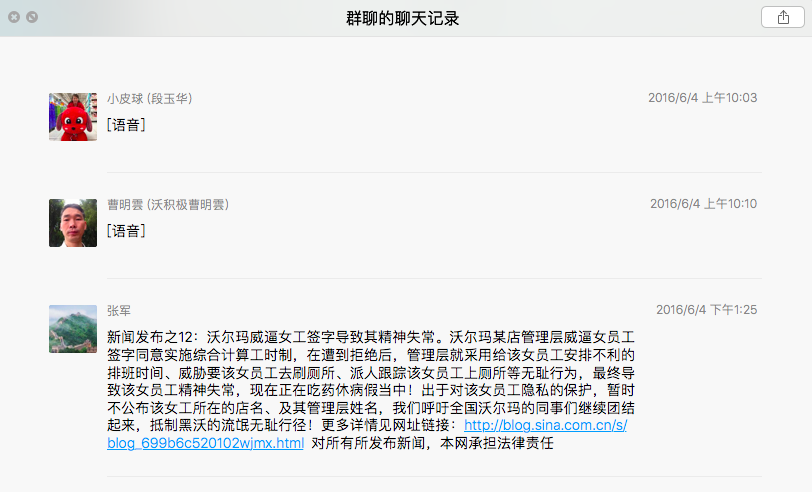
Task: Click the disclaimer 对所有所发布新闻，本网承担法律责任
Action: 432,443
